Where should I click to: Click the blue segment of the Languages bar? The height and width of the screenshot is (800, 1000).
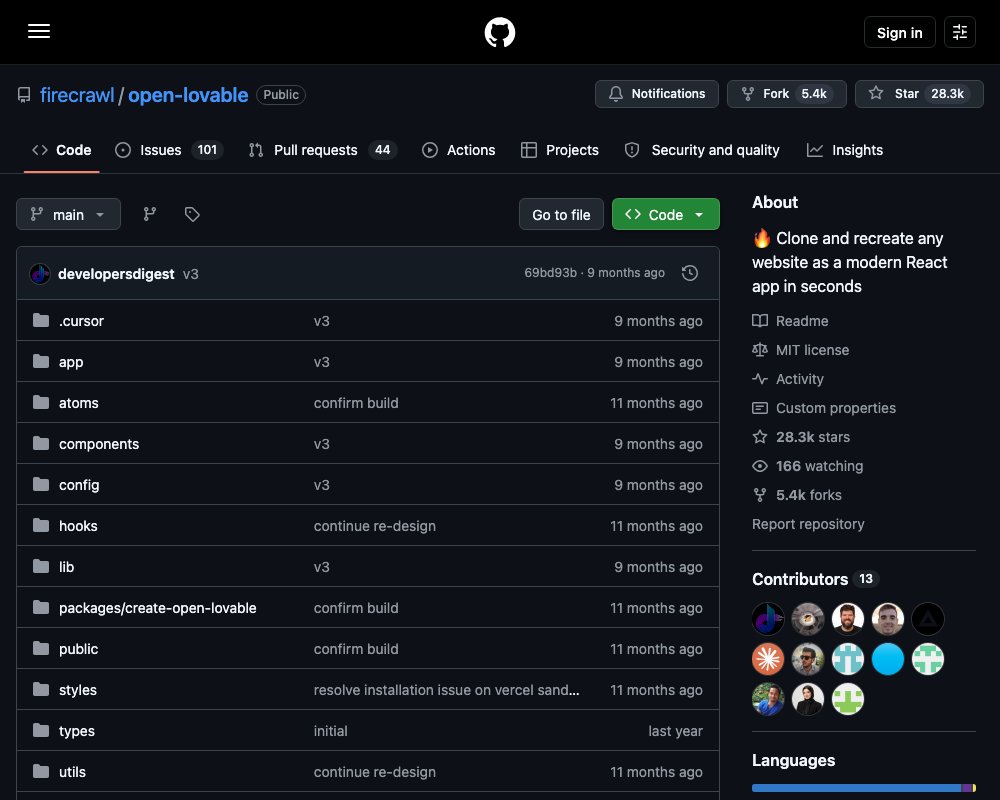coord(856,788)
